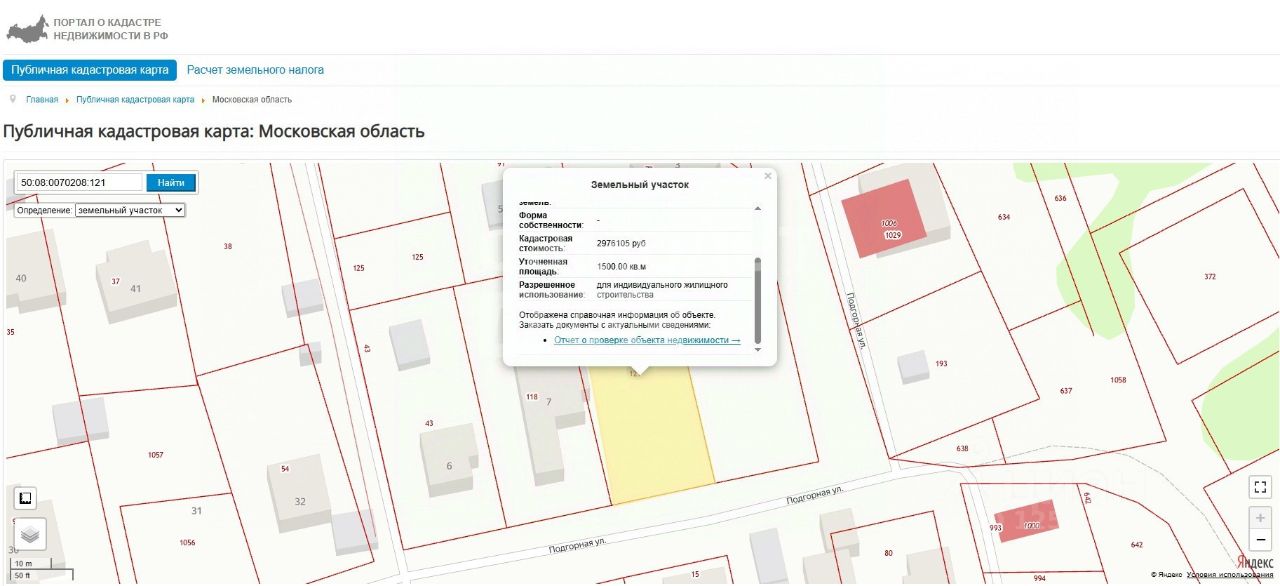Screen dimensions: 1280x586
Task: Zoom in on the map
Action: click(x=1261, y=518)
